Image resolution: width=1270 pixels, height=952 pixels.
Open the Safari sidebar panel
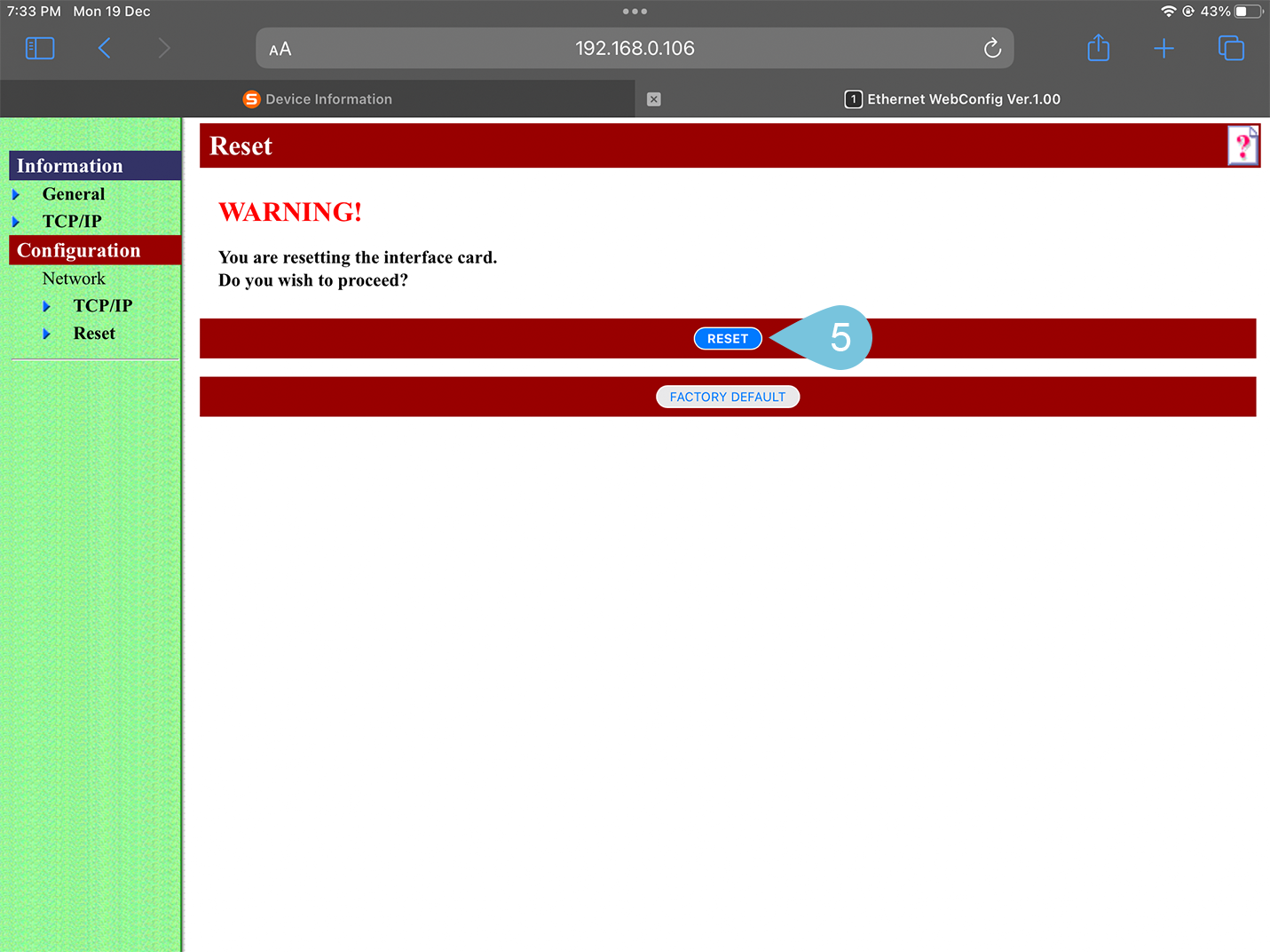coord(40,48)
